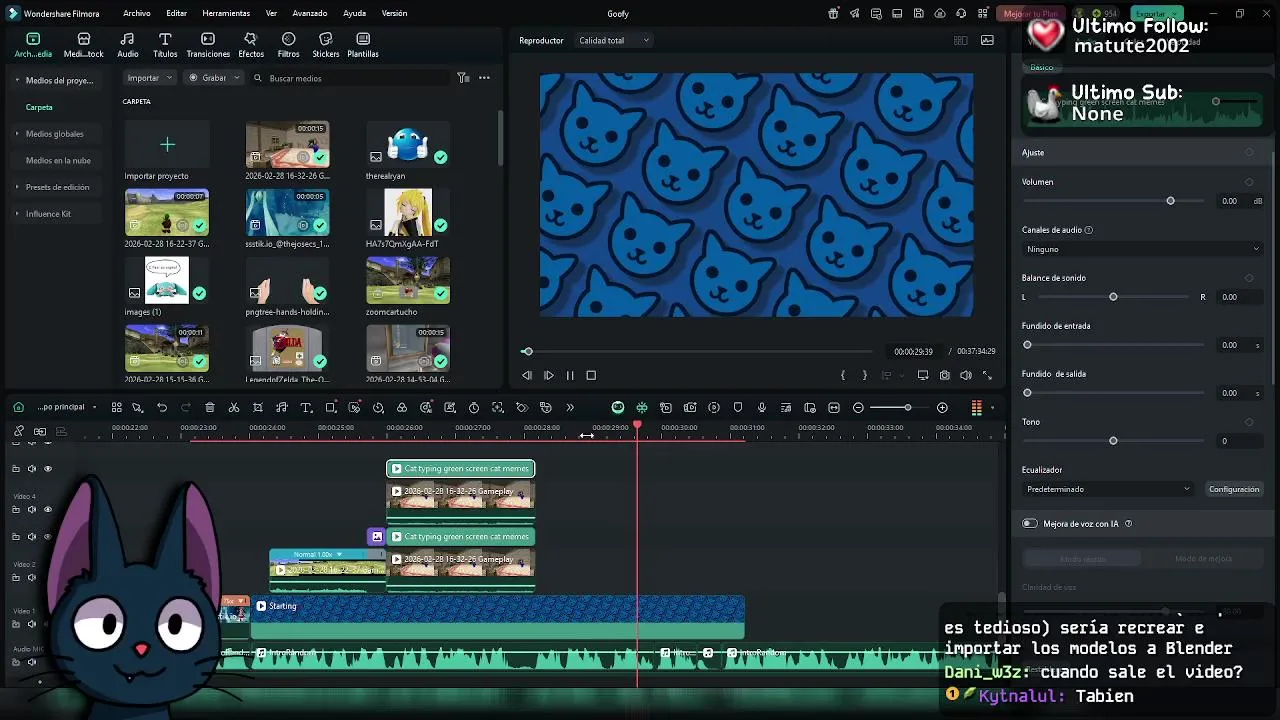Open the Medios de stock tab

83,45
